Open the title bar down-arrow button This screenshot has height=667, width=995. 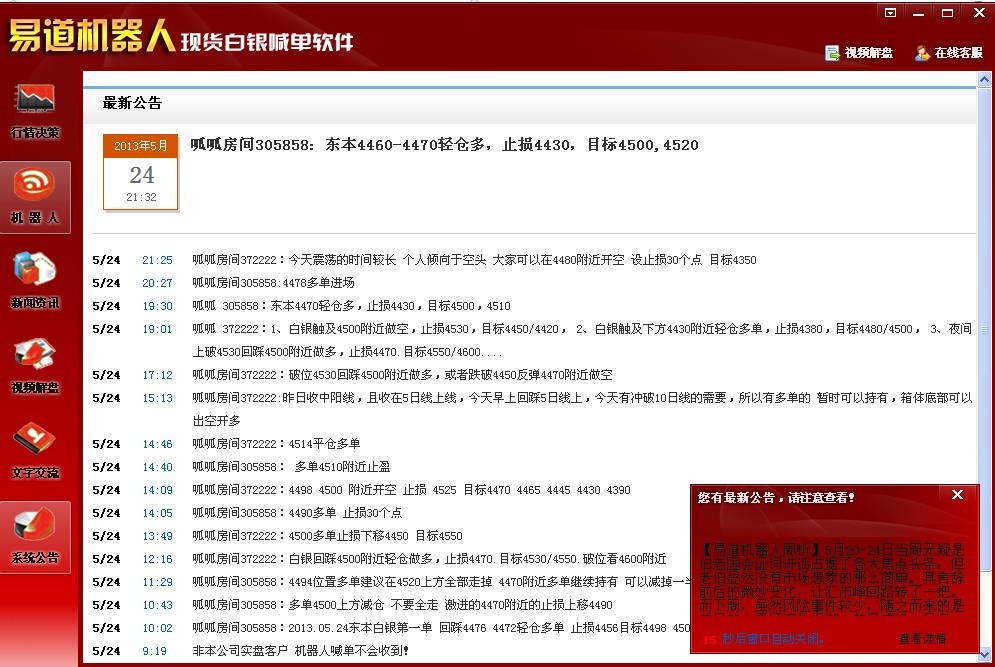[889, 13]
